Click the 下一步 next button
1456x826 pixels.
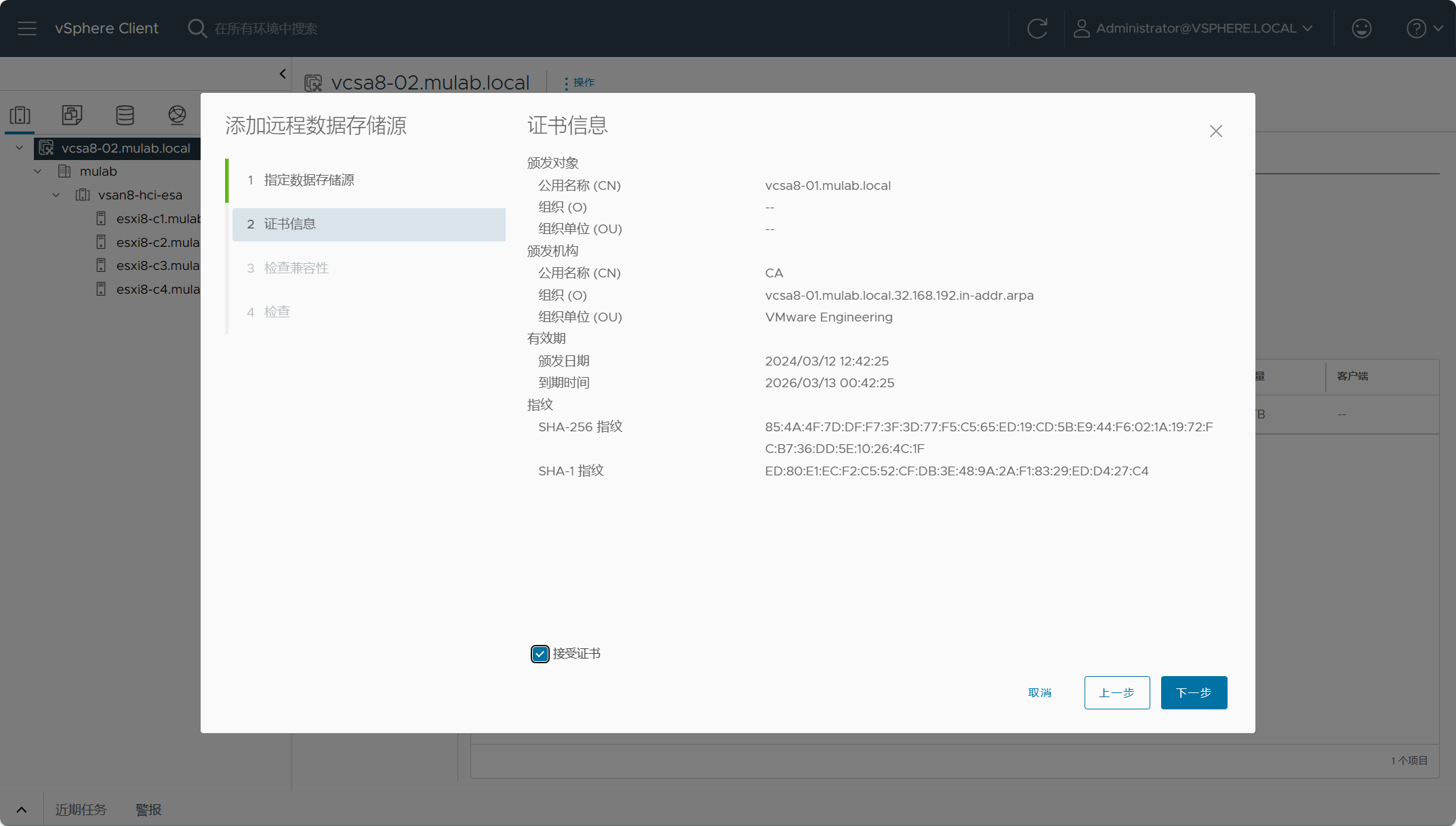pyautogui.click(x=1194, y=692)
